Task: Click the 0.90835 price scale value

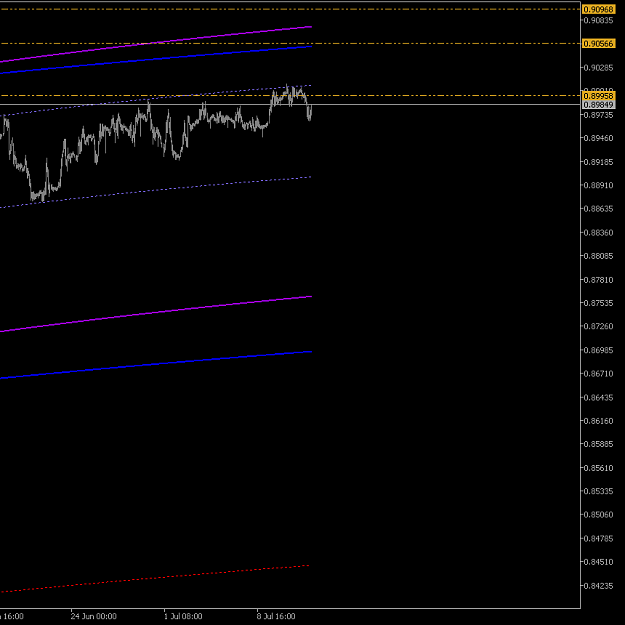Action: pyautogui.click(x=598, y=20)
